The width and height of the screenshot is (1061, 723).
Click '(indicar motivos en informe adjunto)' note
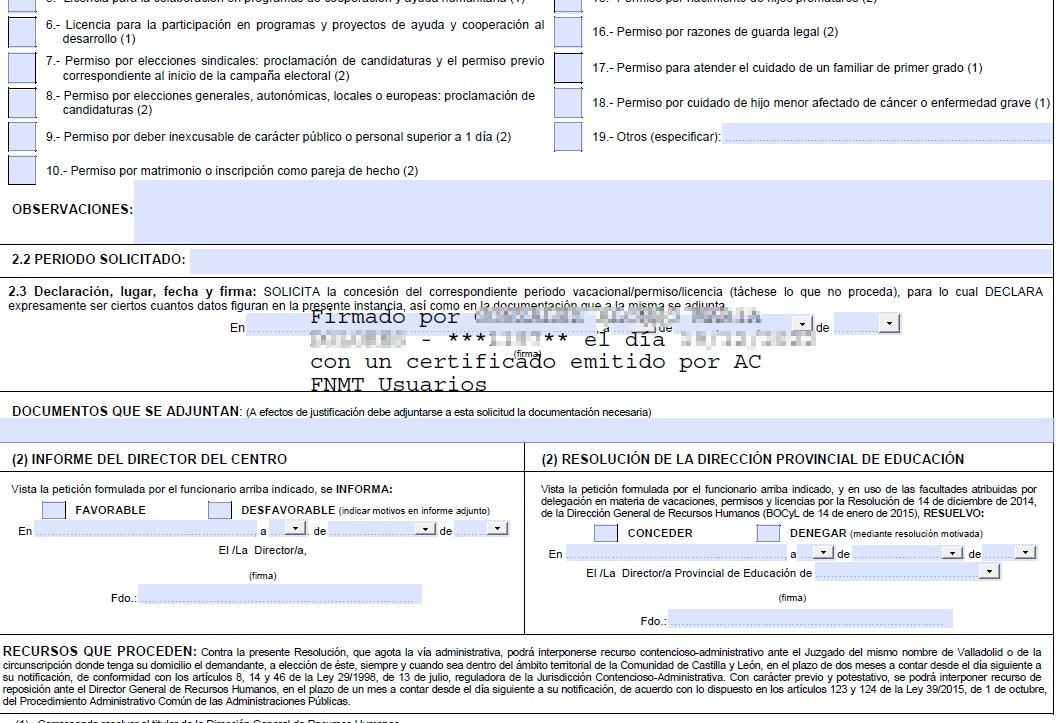pos(414,511)
